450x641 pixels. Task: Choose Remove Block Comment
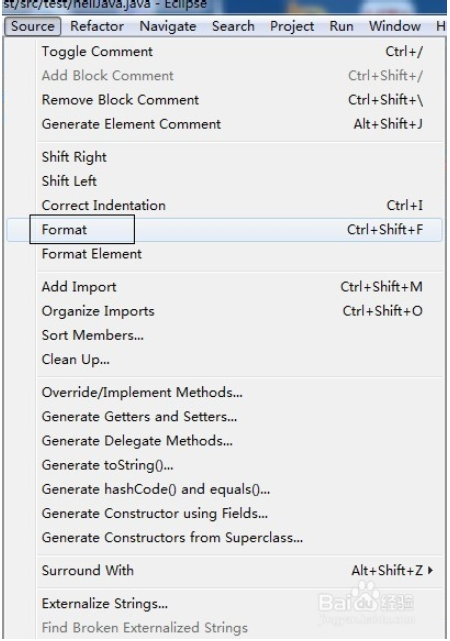[x=225, y=100]
